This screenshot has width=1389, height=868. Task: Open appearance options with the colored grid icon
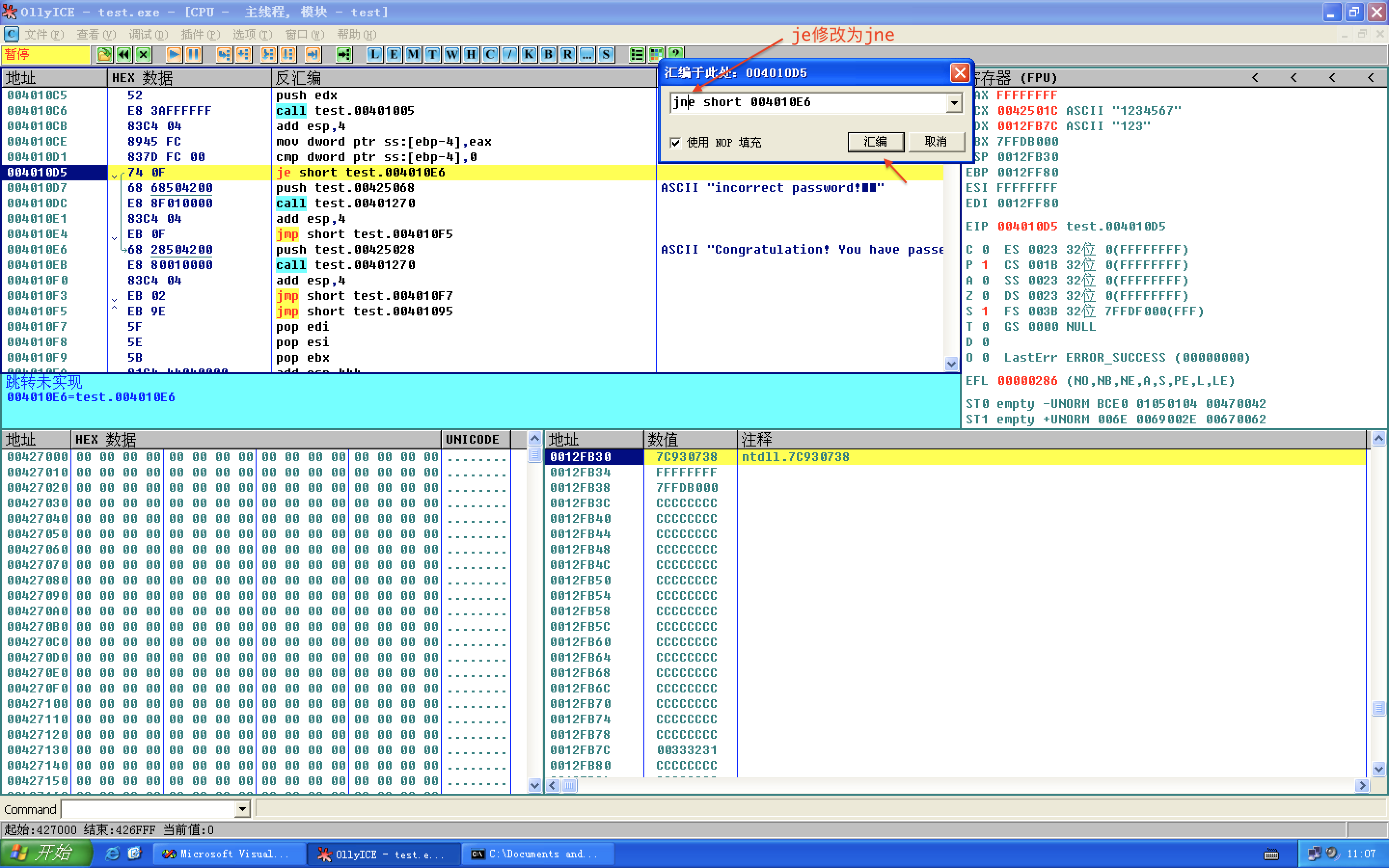pyautogui.click(x=656, y=54)
